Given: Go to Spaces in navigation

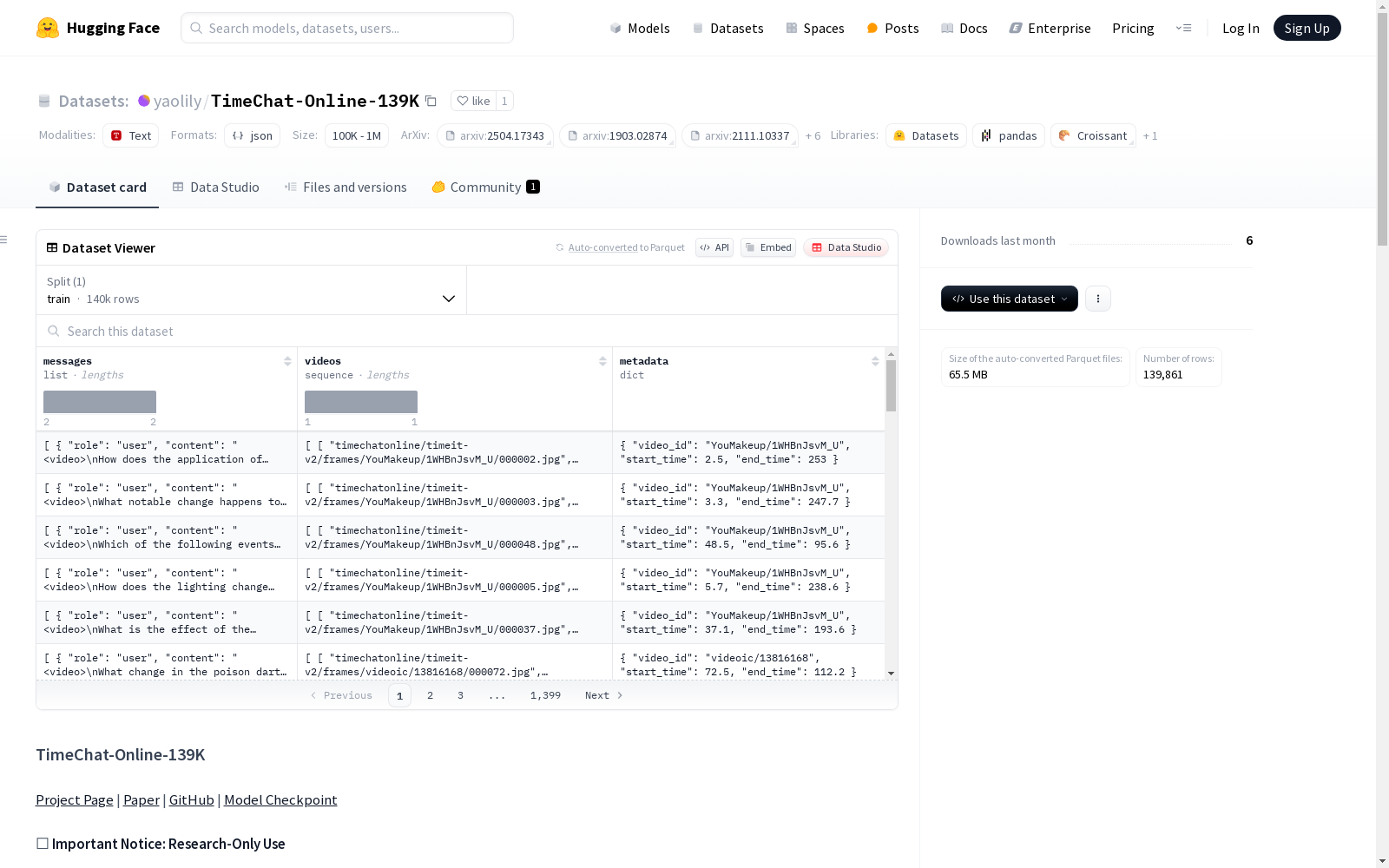Looking at the screenshot, I should (x=814, y=28).
